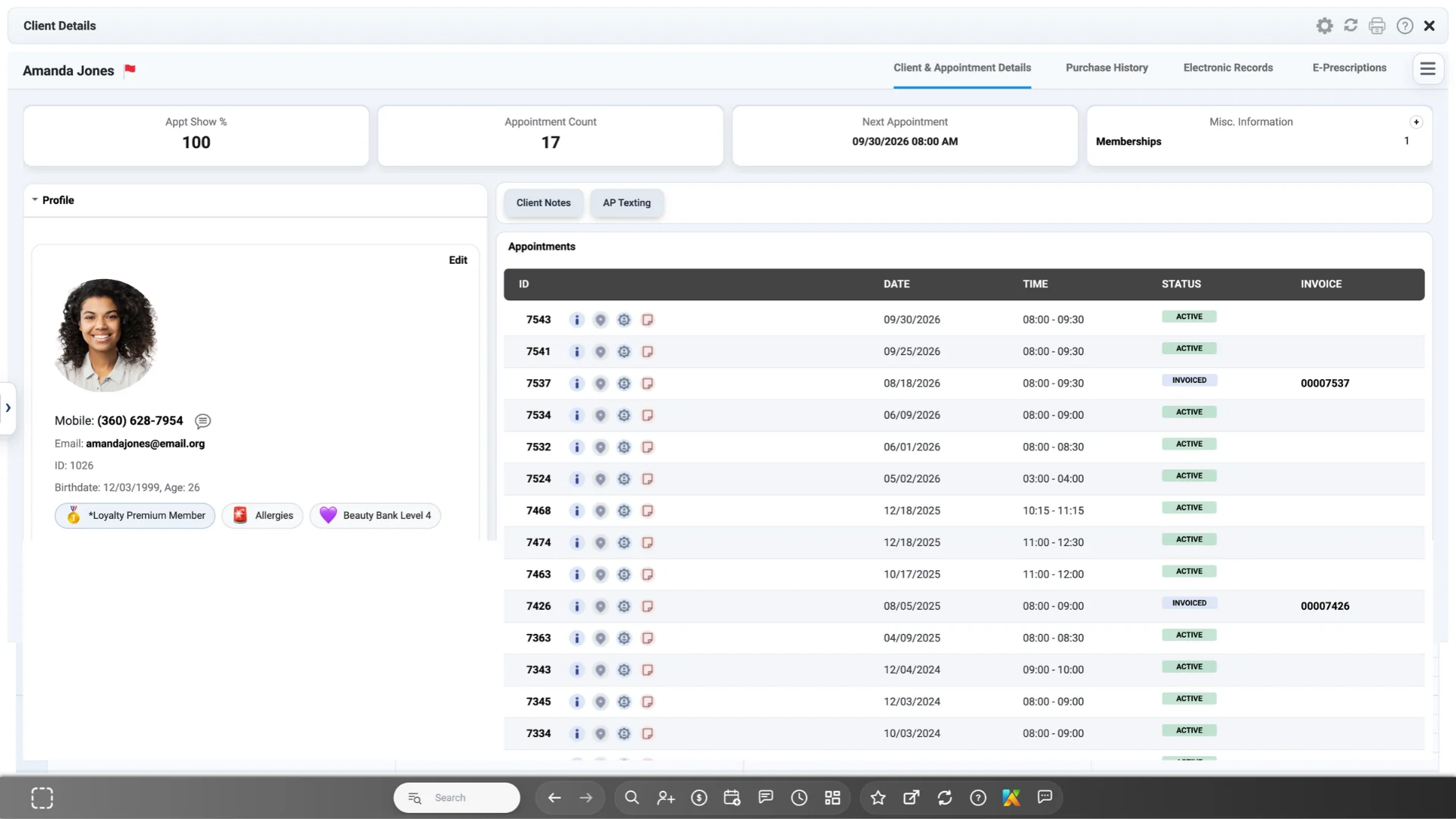Open the note icon for appointment 7474
The image size is (1456, 819).
(648, 543)
